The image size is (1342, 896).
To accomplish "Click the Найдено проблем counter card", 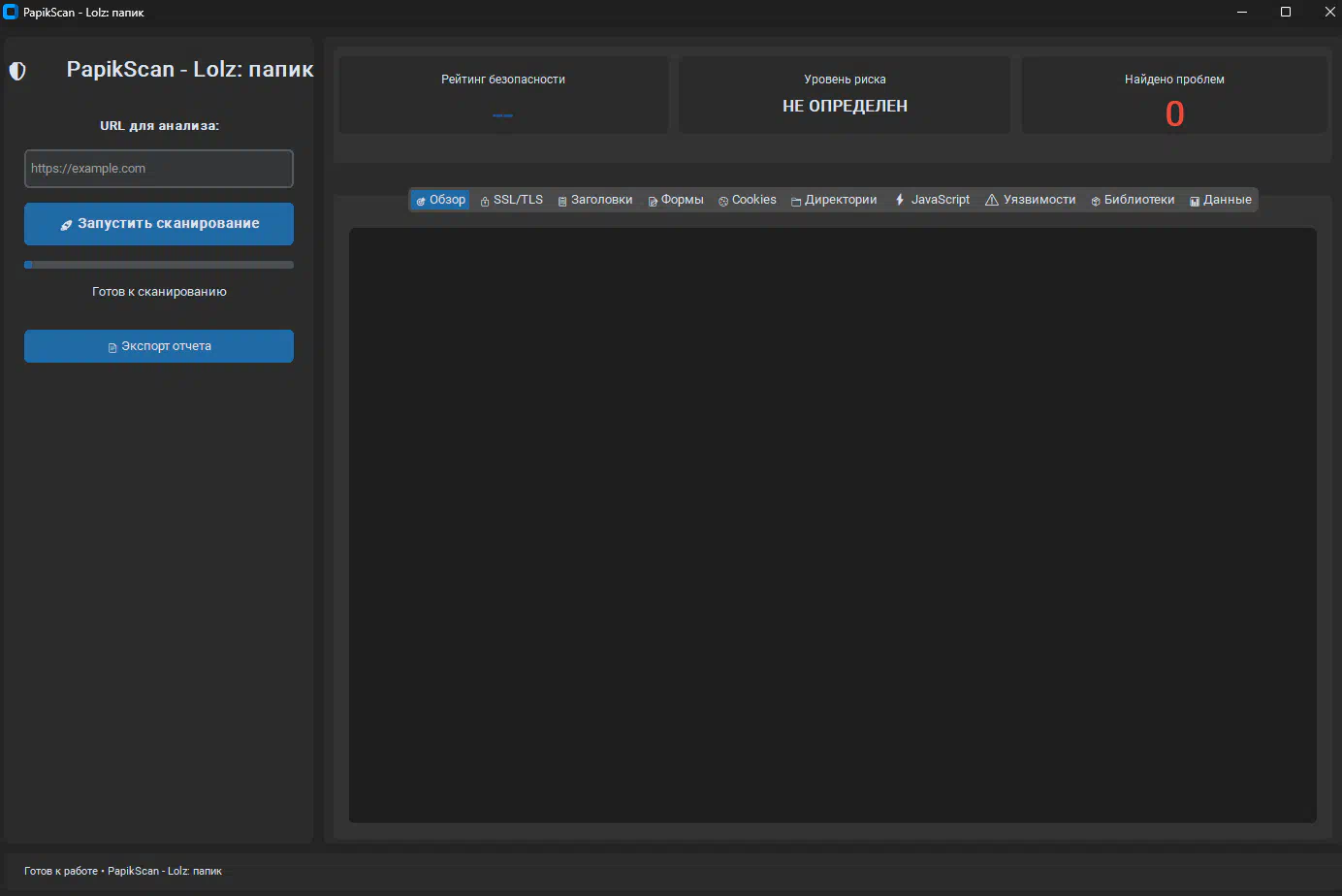I will (x=1173, y=95).
